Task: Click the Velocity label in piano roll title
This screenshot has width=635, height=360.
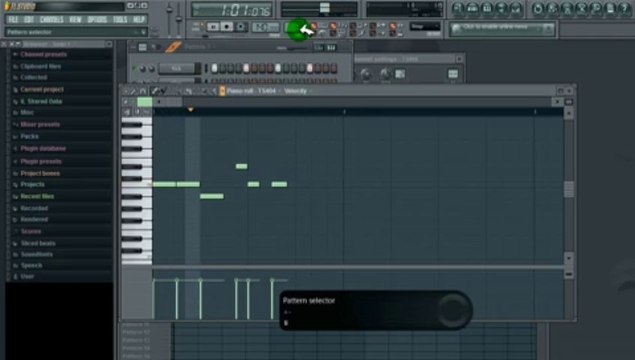Action: (x=295, y=91)
